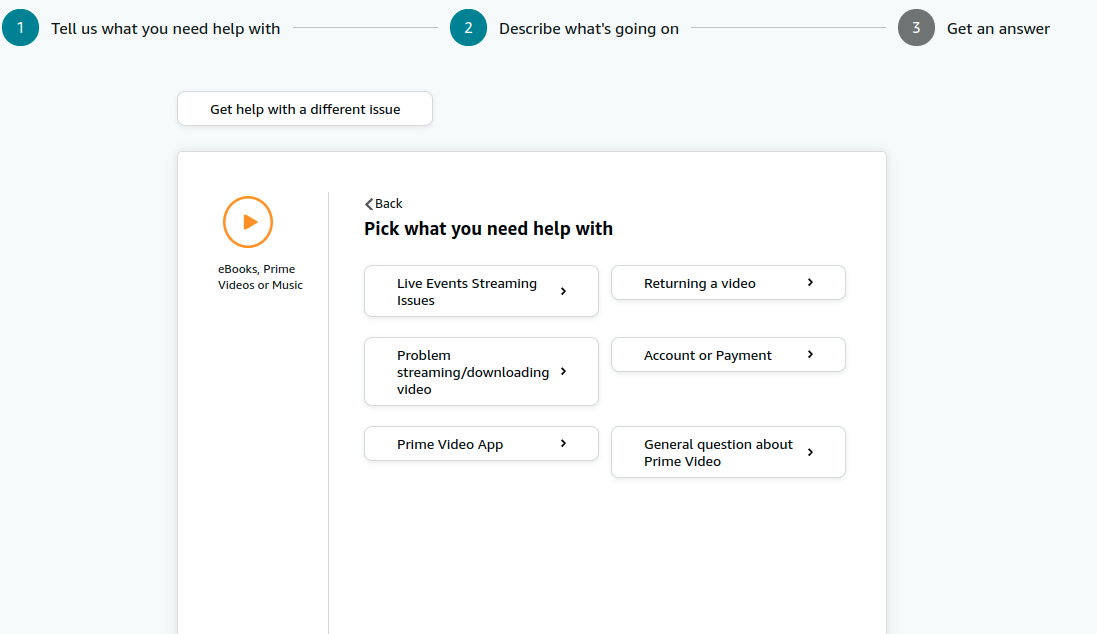The width and height of the screenshot is (1097, 634).
Task: Click chevron beside Account or Payment
Action: coord(810,355)
